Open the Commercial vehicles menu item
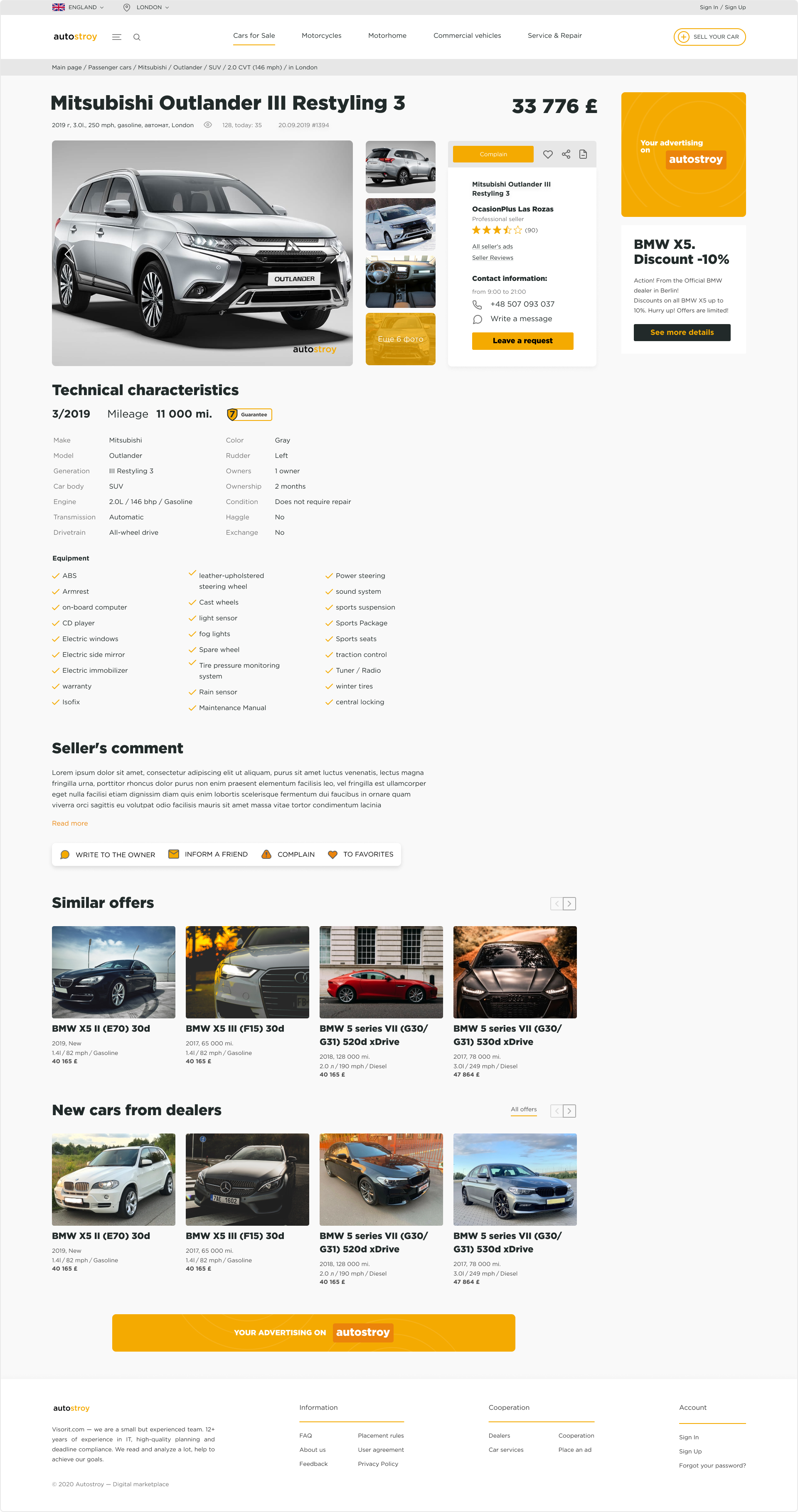 (x=467, y=36)
